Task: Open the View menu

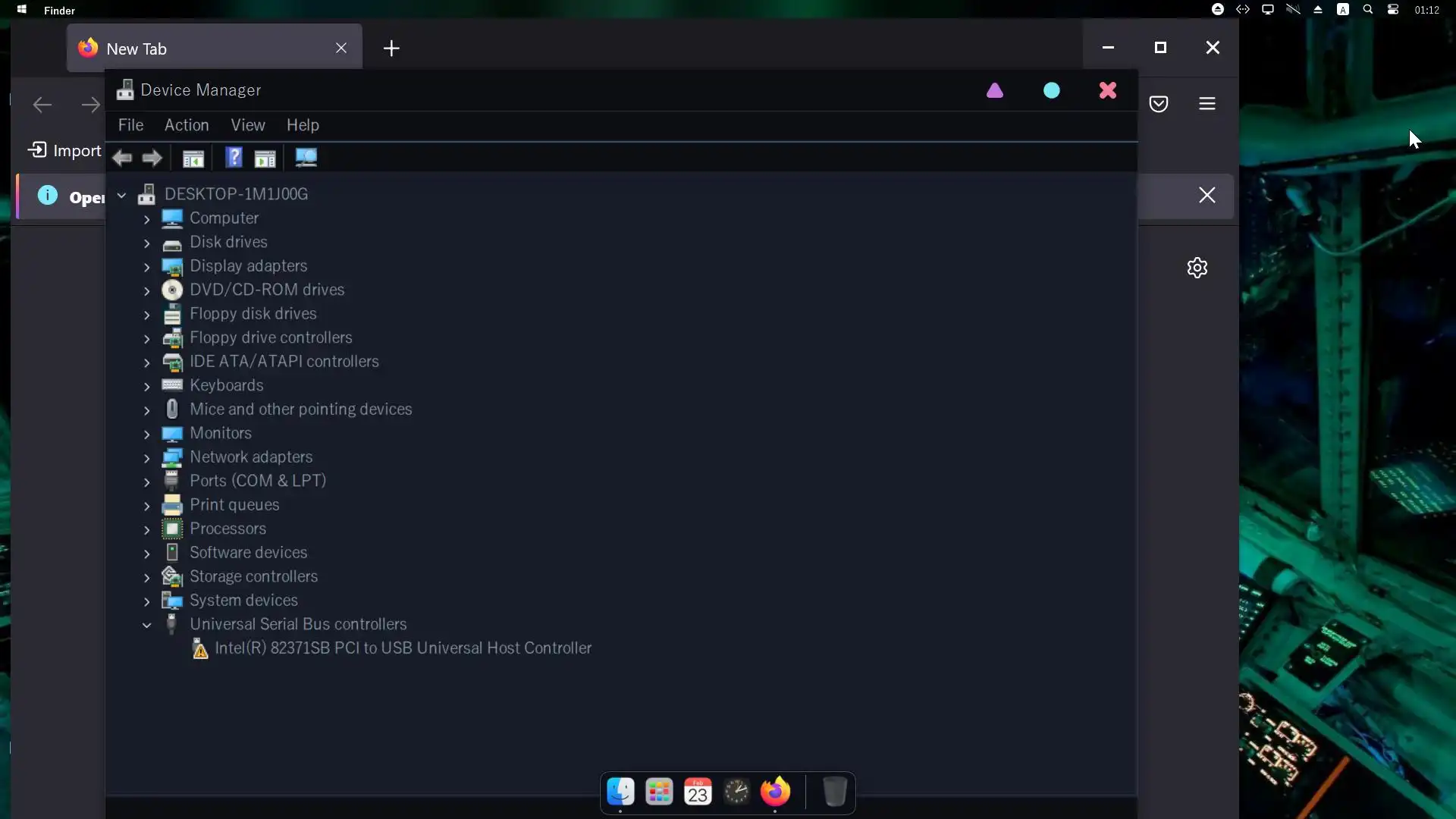Action: coord(248,125)
